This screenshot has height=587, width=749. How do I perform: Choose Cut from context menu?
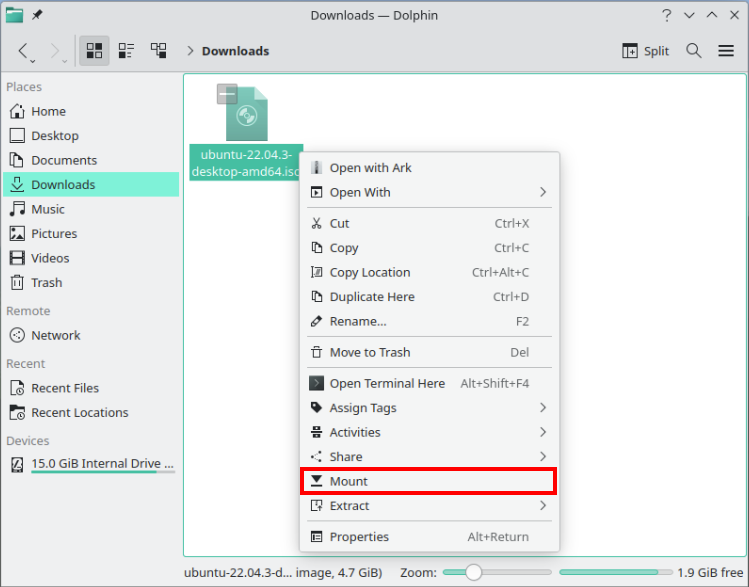click(x=429, y=224)
